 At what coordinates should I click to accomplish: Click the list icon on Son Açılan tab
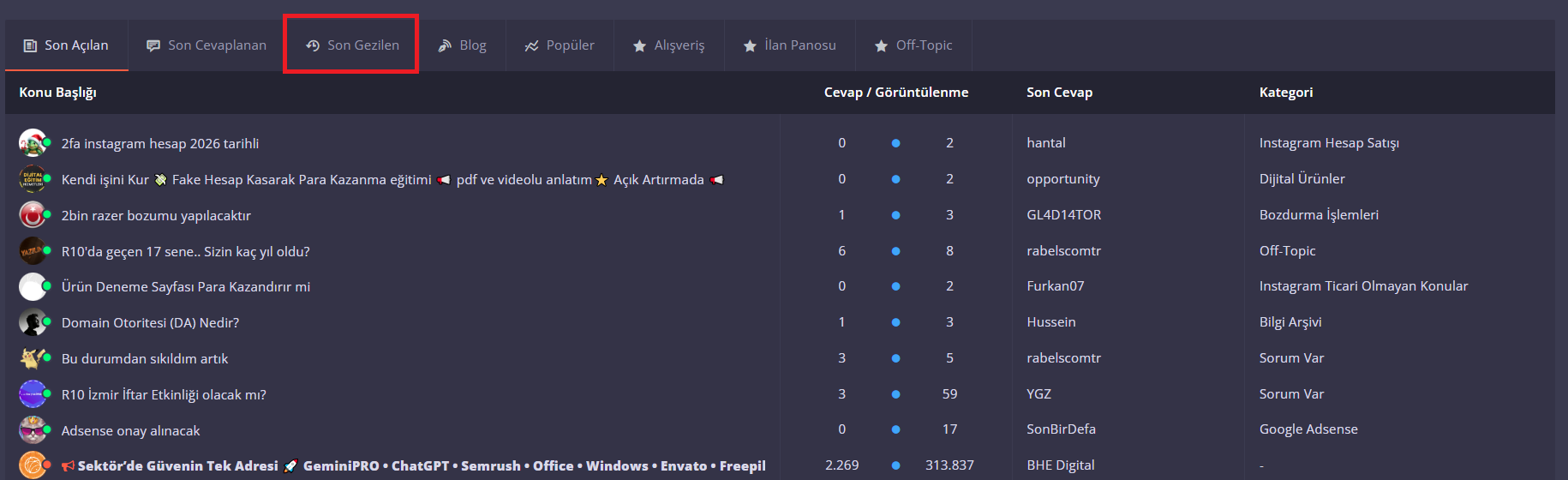coord(30,45)
